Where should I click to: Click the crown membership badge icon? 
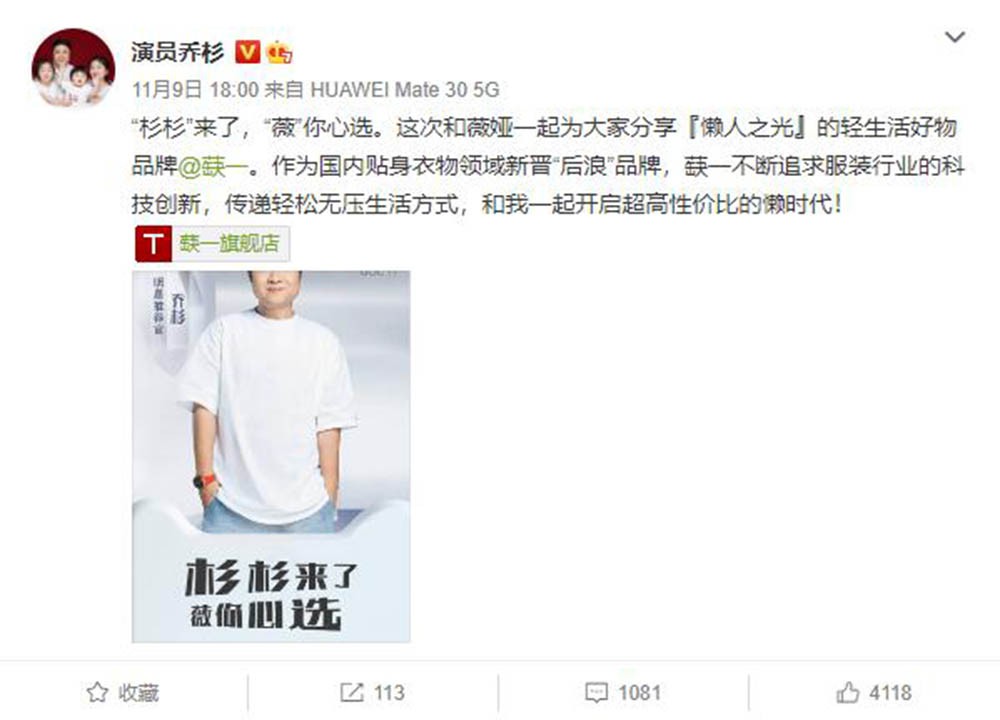tap(279, 52)
